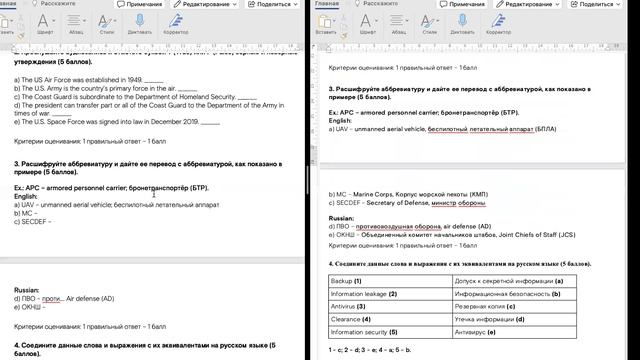Select Главная tab in left window
This screenshot has width=640, height=360.
coord(8,4)
